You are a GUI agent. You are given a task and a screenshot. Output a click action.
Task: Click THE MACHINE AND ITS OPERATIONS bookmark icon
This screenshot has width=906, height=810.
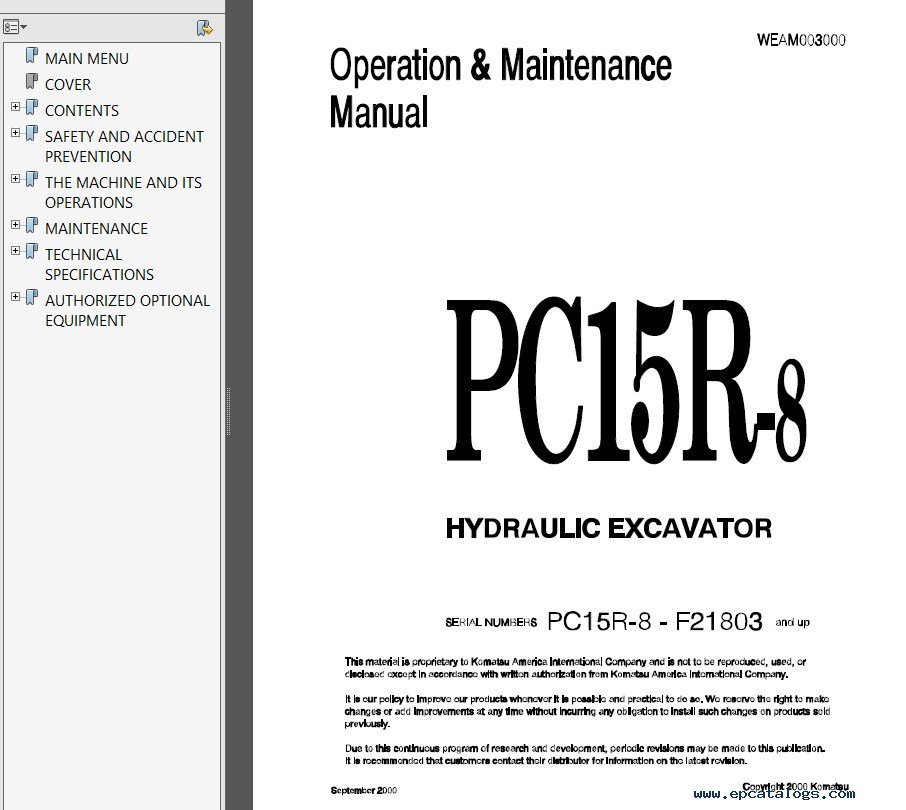coord(32,180)
